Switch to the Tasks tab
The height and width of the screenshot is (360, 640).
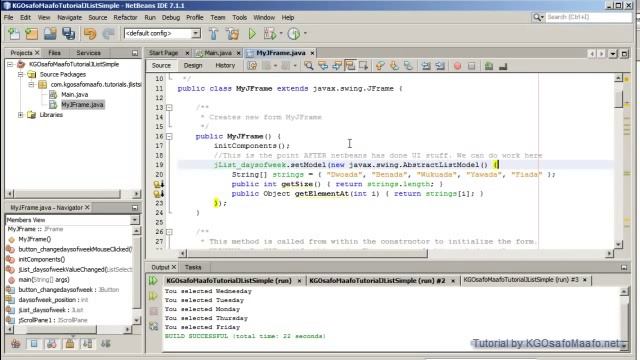(x=193, y=267)
